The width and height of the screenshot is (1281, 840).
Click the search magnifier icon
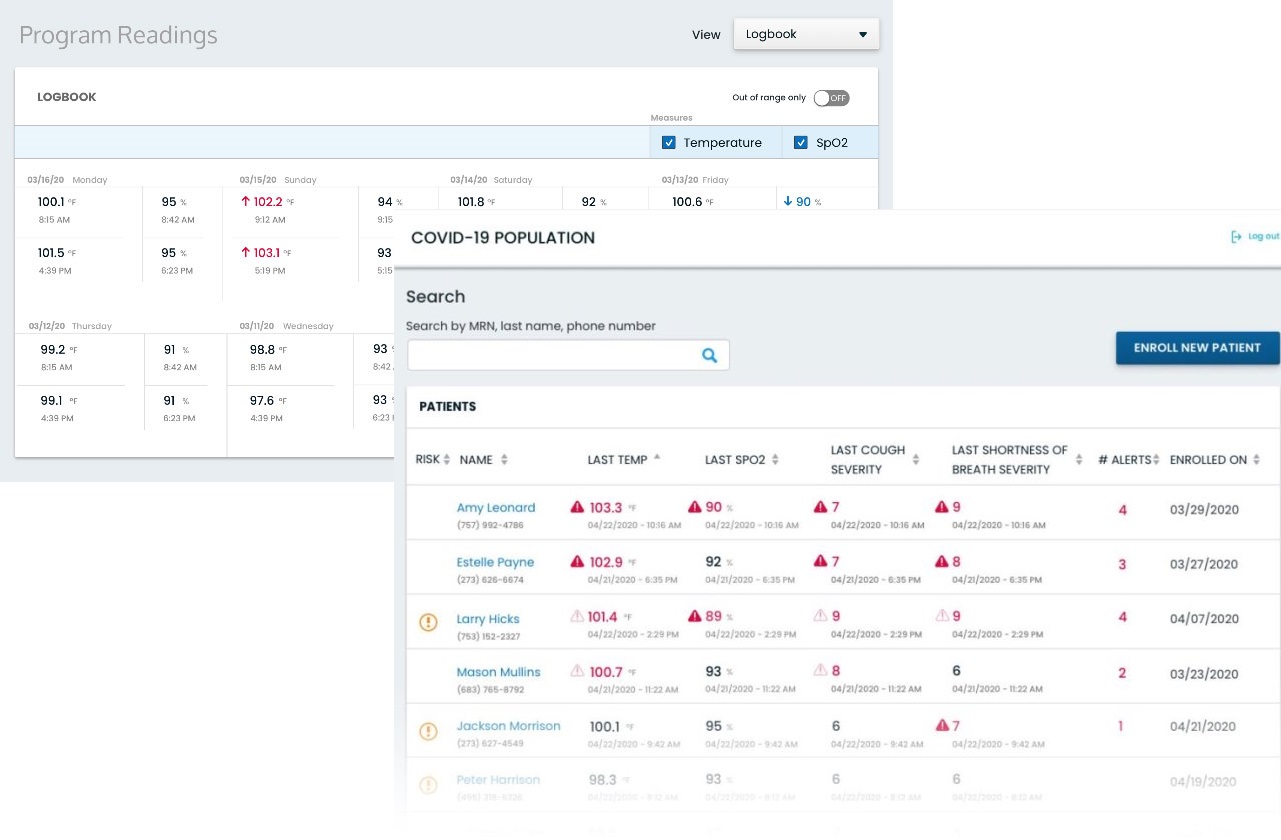709,355
